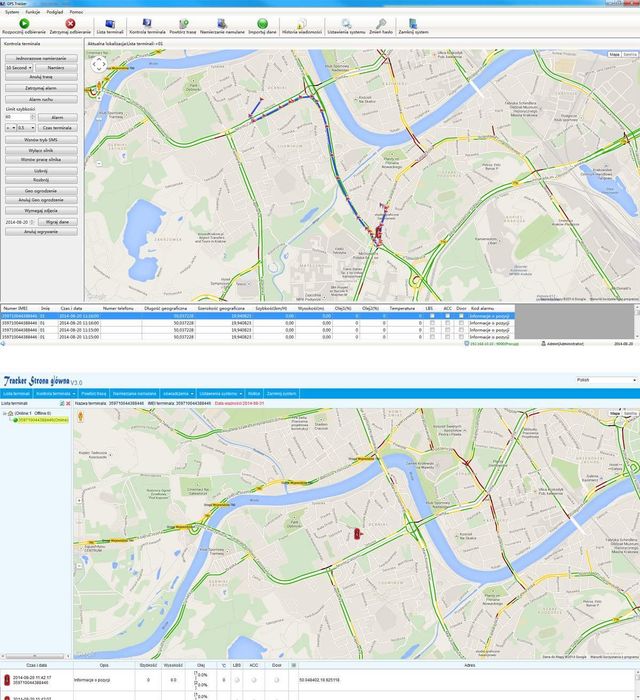Screen dimensions: 640x700
Task: Click the red vehicle marker on upper map
Action: click(378, 231)
